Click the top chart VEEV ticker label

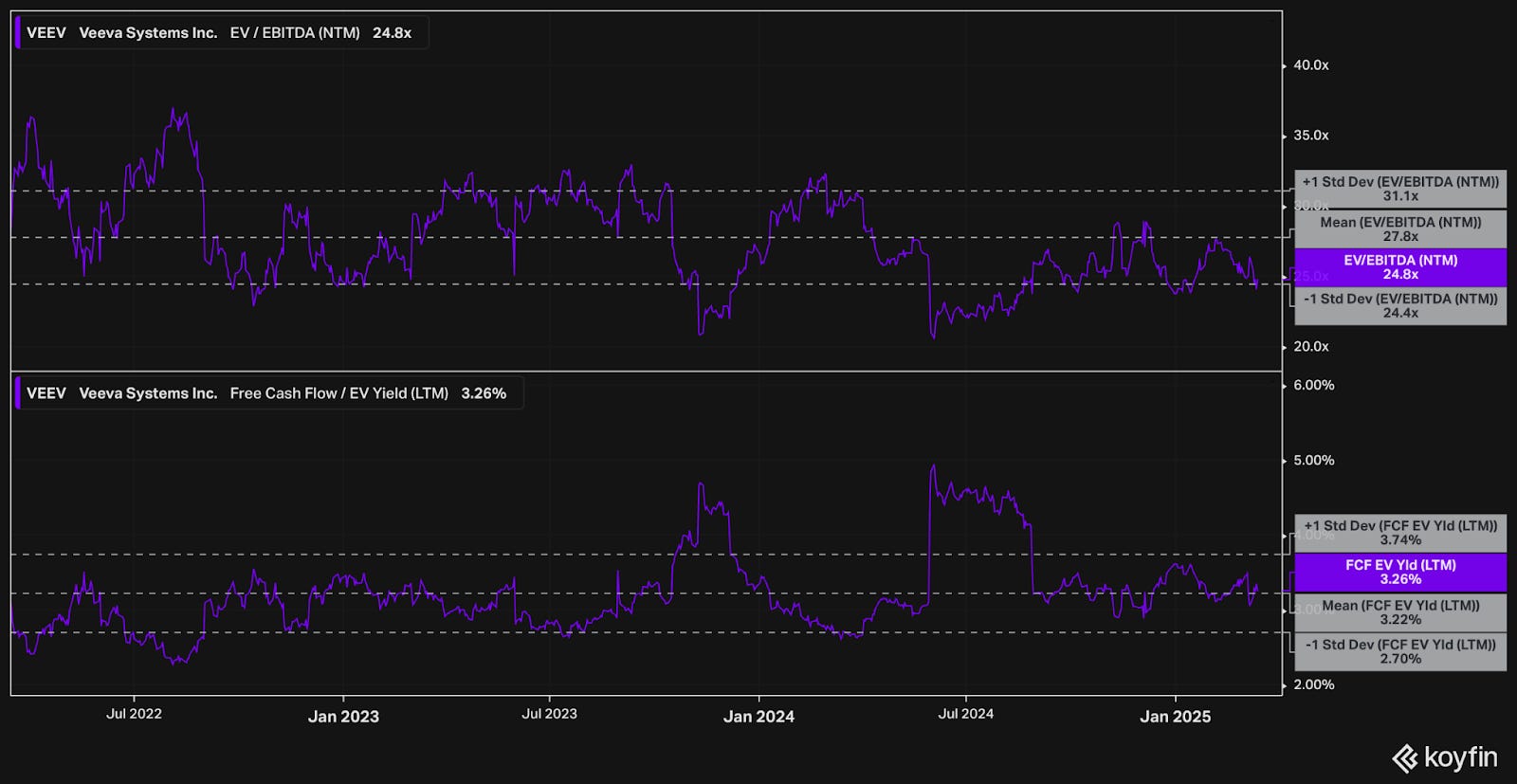[x=46, y=32]
